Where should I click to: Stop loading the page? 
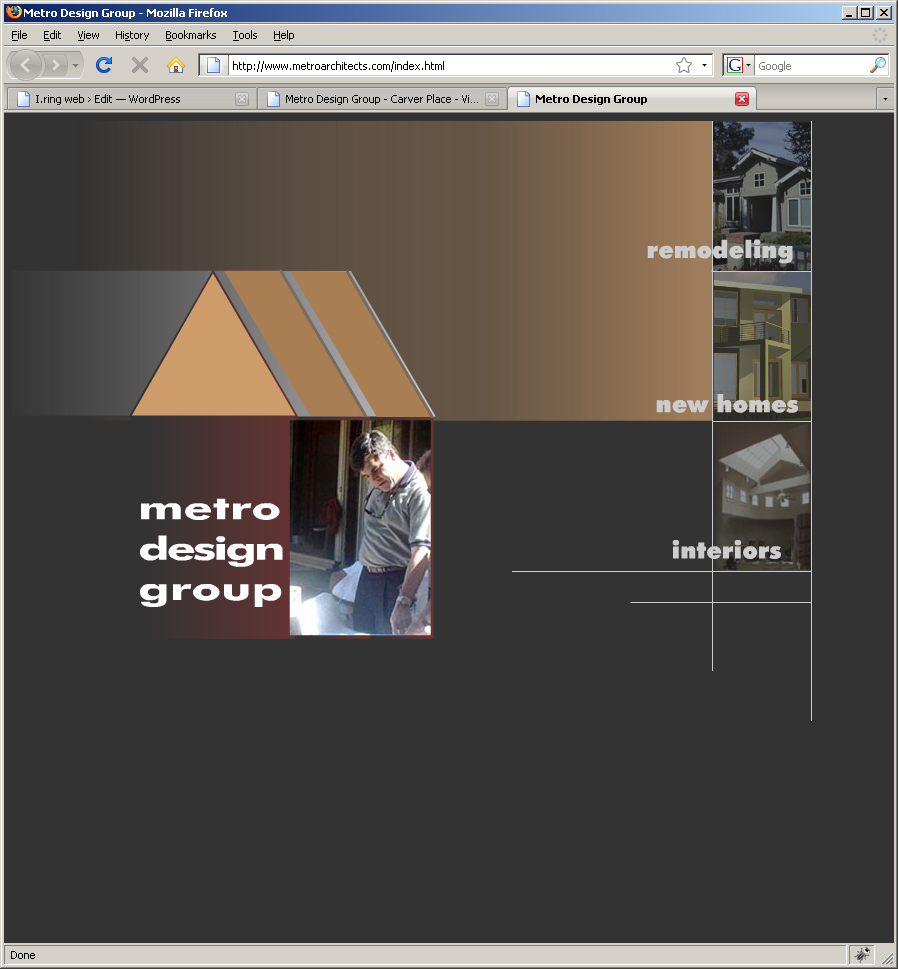click(140, 65)
